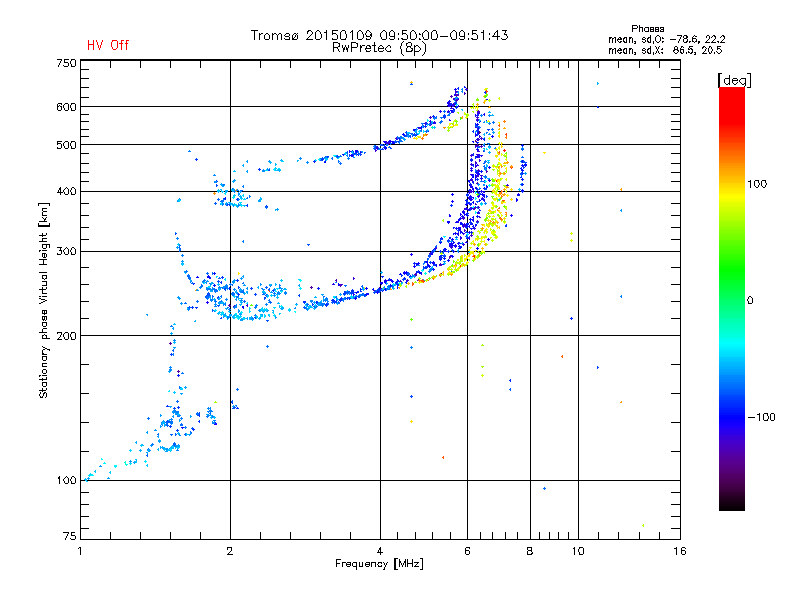
Task: Click the y-axis label "400"
Action: pos(66,192)
